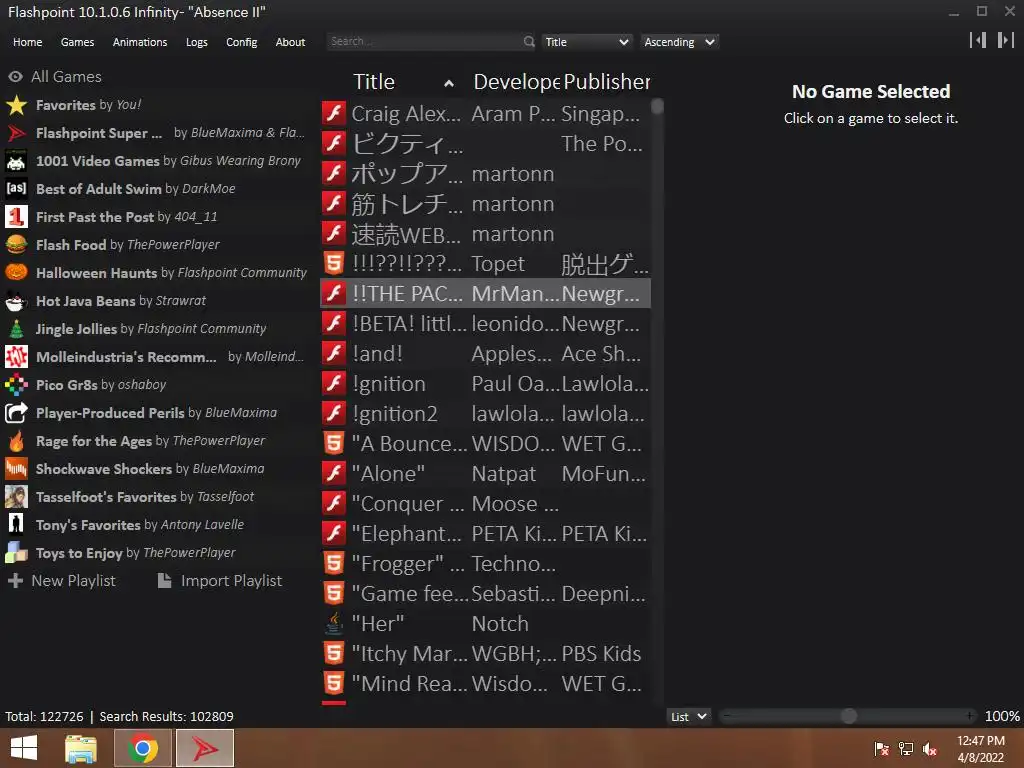Click the Rage for the Ages flame icon
The width and height of the screenshot is (1024, 768).
(x=16, y=441)
